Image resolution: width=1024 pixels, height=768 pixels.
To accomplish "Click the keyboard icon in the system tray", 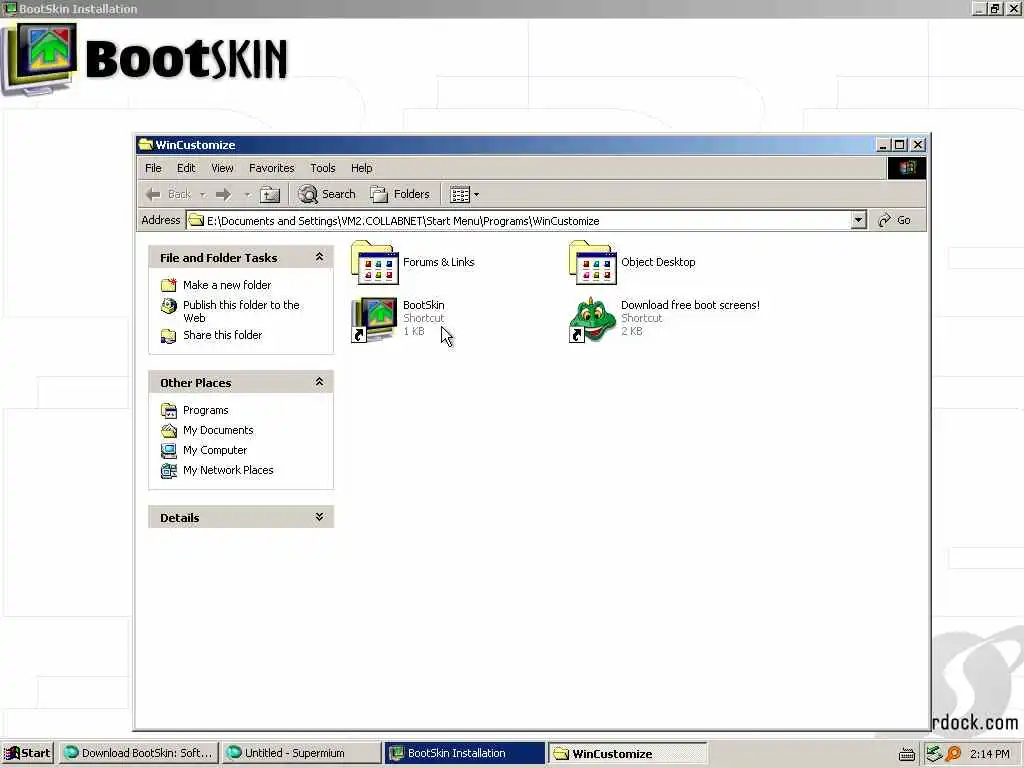I will 906,754.
